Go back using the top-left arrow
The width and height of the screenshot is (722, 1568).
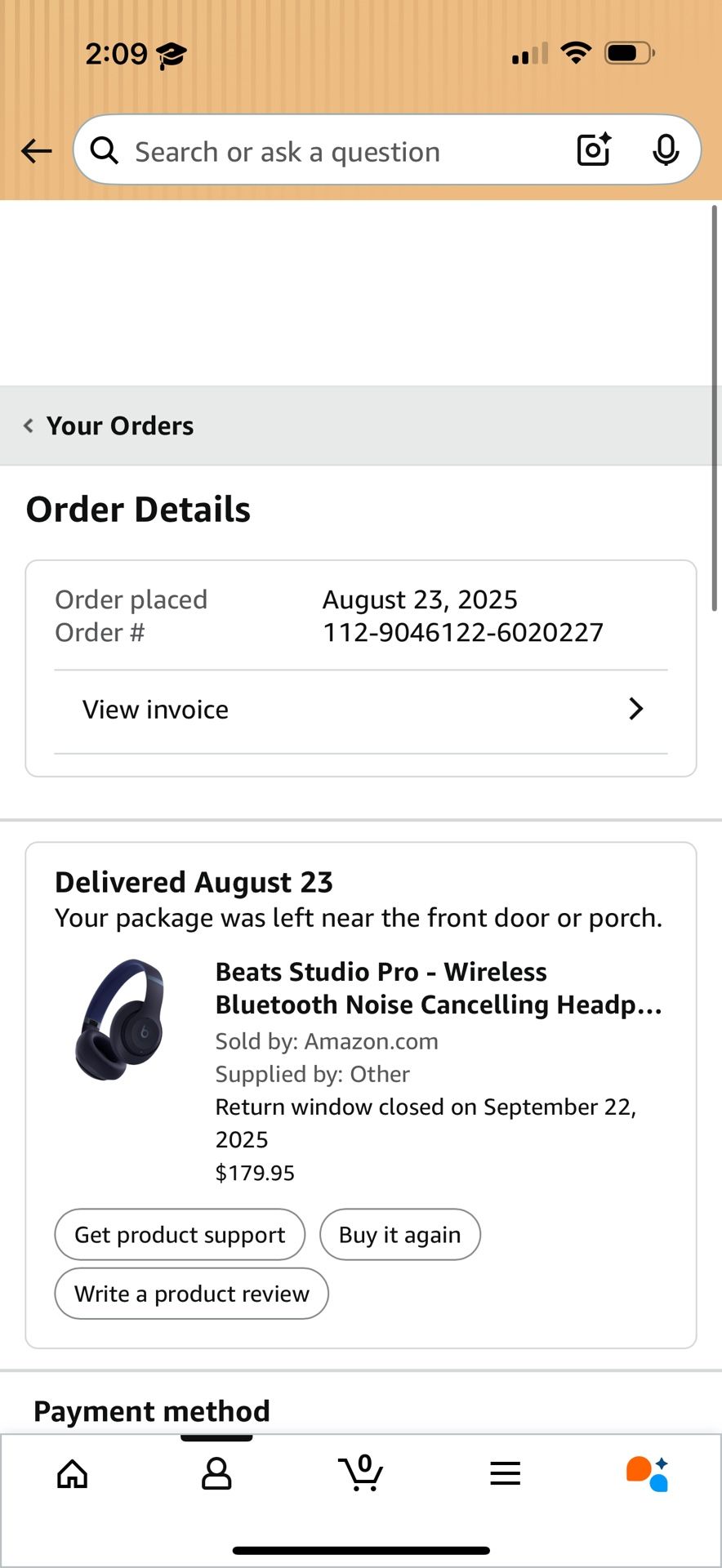pos(35,151)
